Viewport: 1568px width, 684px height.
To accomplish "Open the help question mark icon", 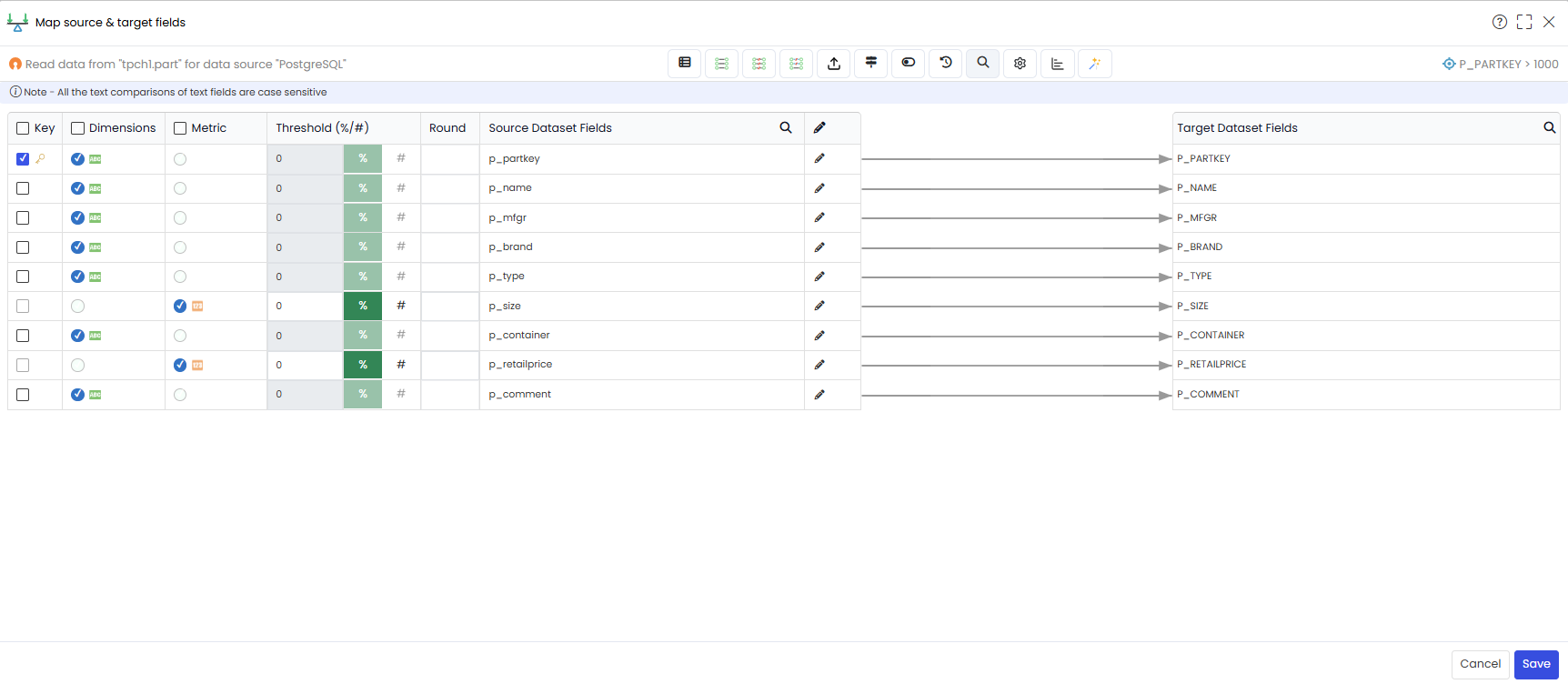I will coord(1500,22).
